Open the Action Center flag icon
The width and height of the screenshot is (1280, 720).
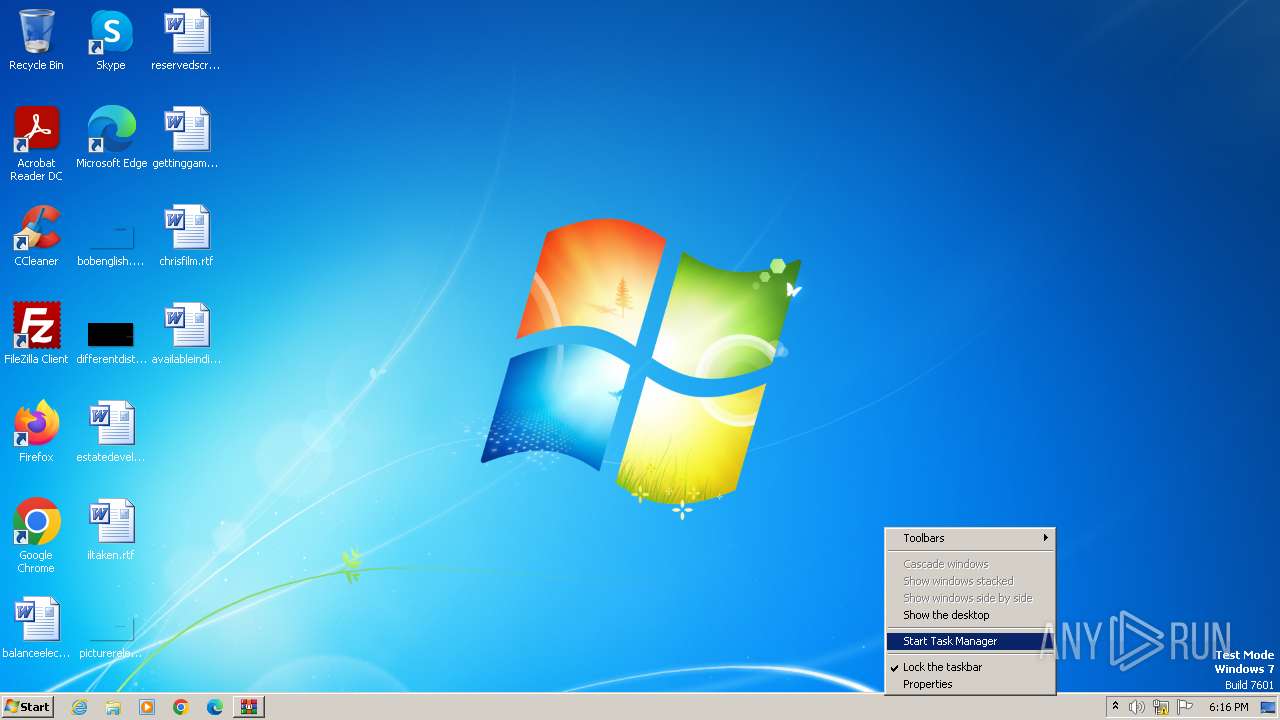(x=1185, y=707)
